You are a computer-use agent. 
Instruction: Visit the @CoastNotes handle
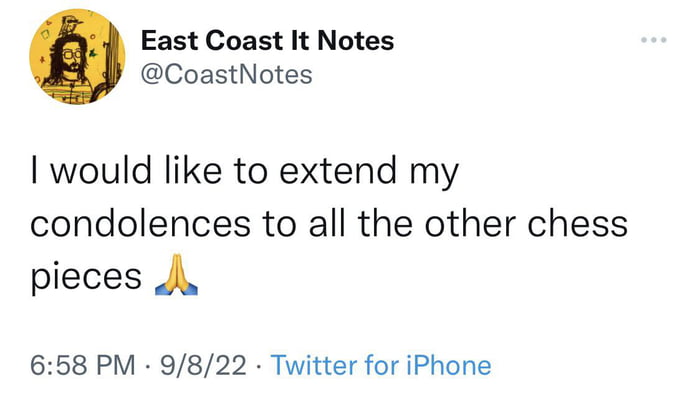tap(226, 74)
